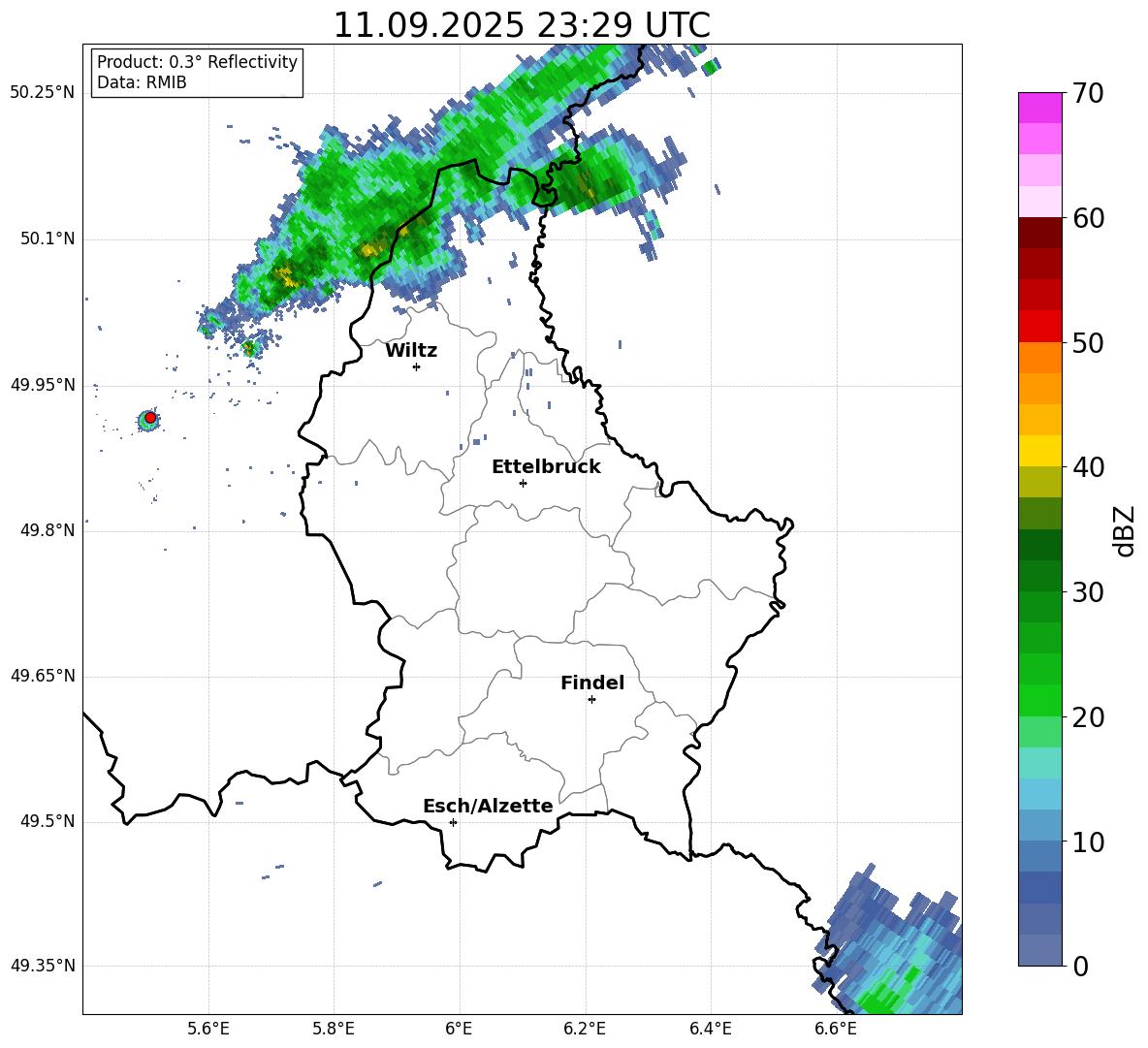Image resolution: width=1148 pixels, height=1048 pixels.
Task: Click the 49.8°N latitude label
Action: coord(47,530)
